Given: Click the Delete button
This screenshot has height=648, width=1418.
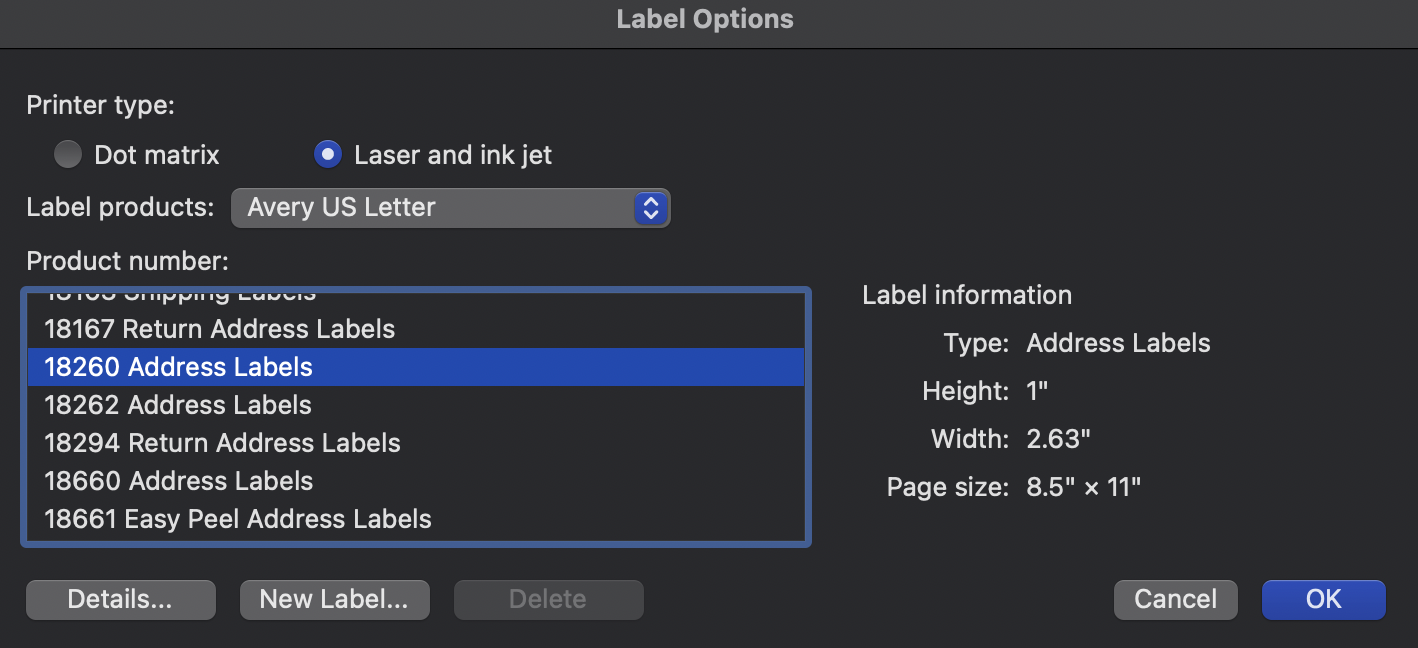Looking at the screenshot, I should [x=548, y=599].
